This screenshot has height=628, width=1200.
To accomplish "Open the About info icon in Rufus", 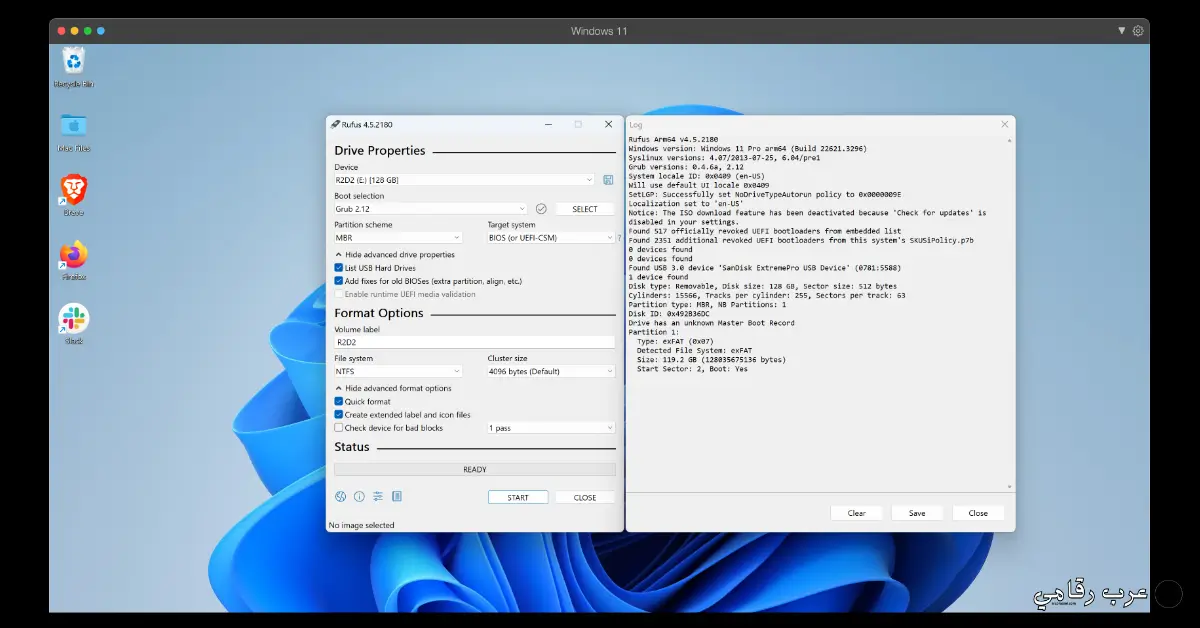I will pyautogui.click(x=359, y=497).
